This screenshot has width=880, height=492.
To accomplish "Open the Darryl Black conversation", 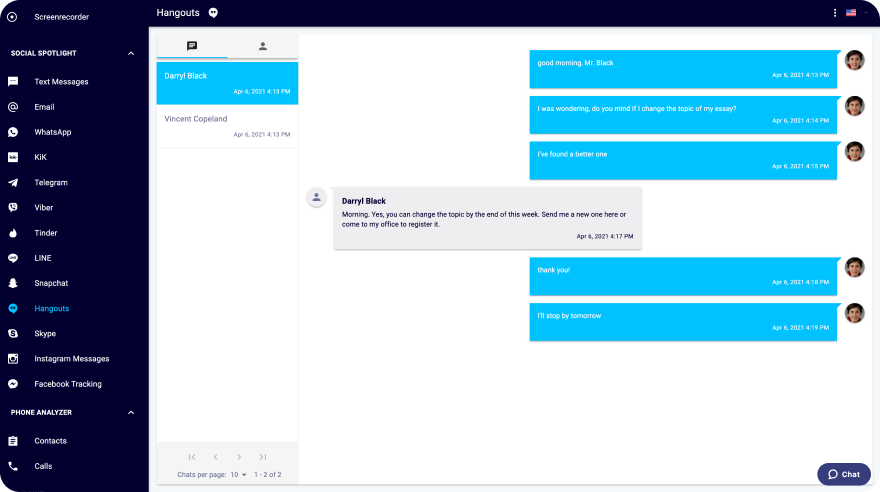I will coord(227,83).
